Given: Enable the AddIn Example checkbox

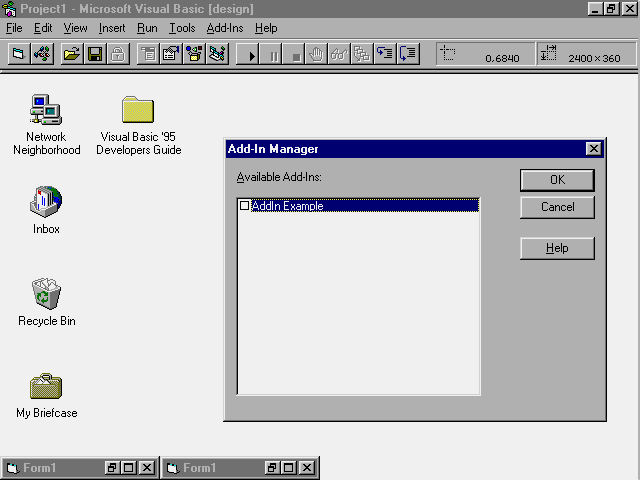Looking at the screenshot, I should click(x=244, y=206).
